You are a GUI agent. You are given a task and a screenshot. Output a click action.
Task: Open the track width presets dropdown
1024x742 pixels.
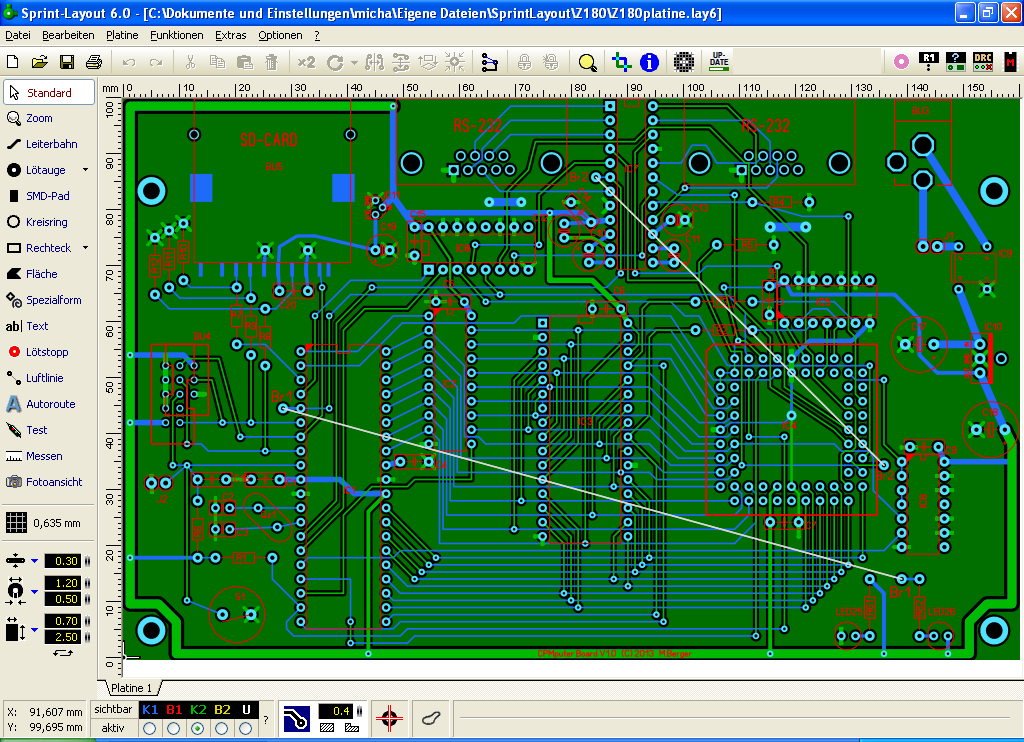[x=34, y=561]
